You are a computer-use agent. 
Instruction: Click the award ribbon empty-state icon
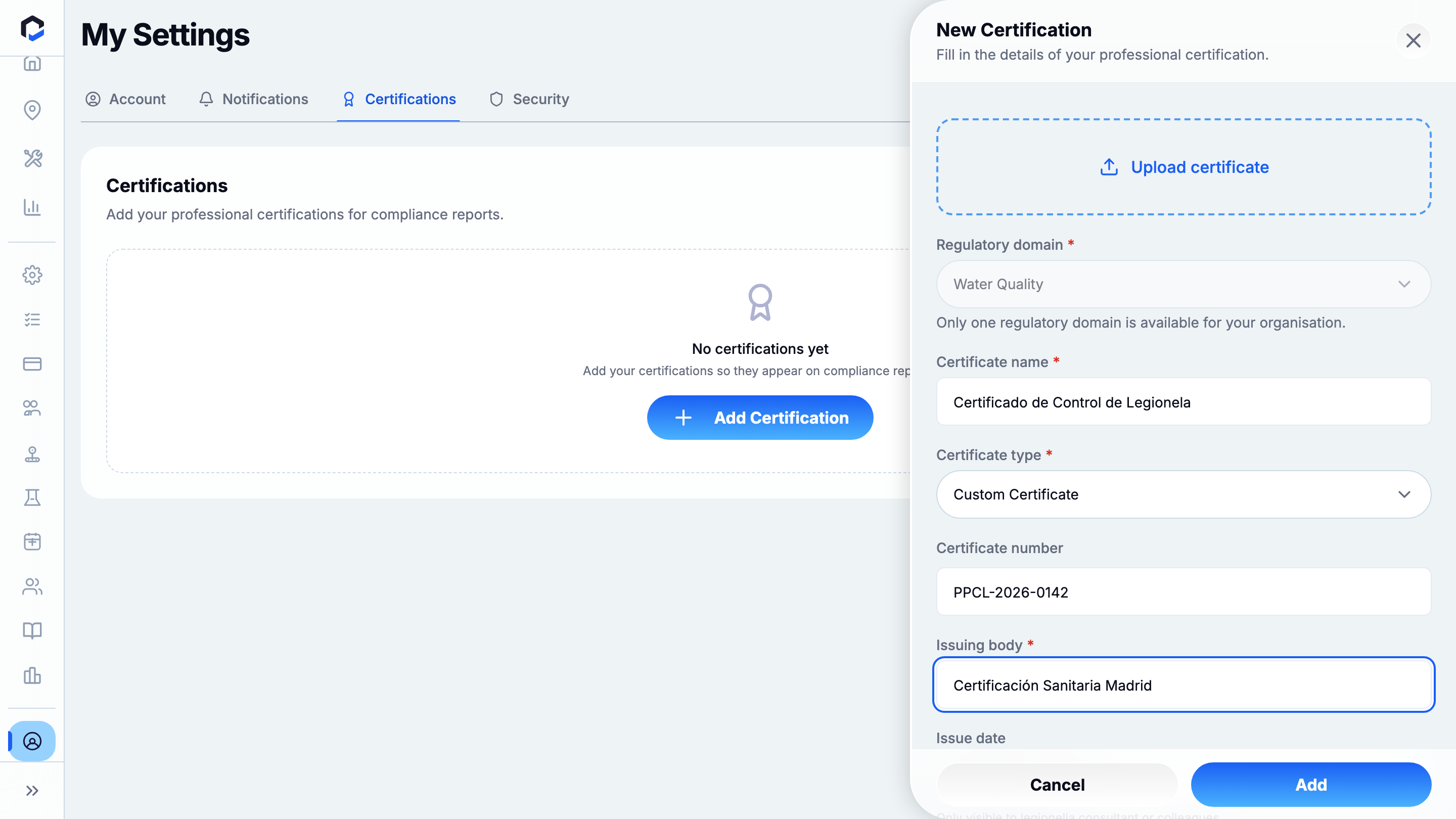pyautogui.click(x=760, y=302)
